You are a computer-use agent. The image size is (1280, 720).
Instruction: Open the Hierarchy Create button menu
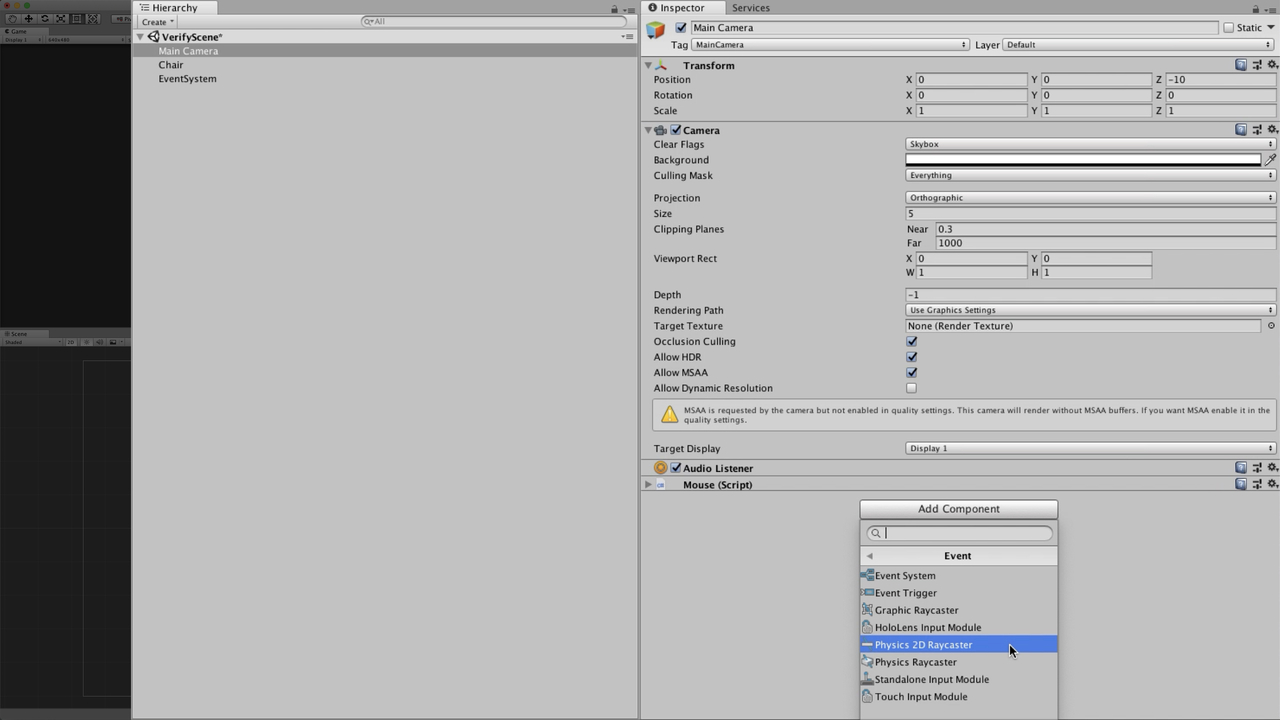157,22
